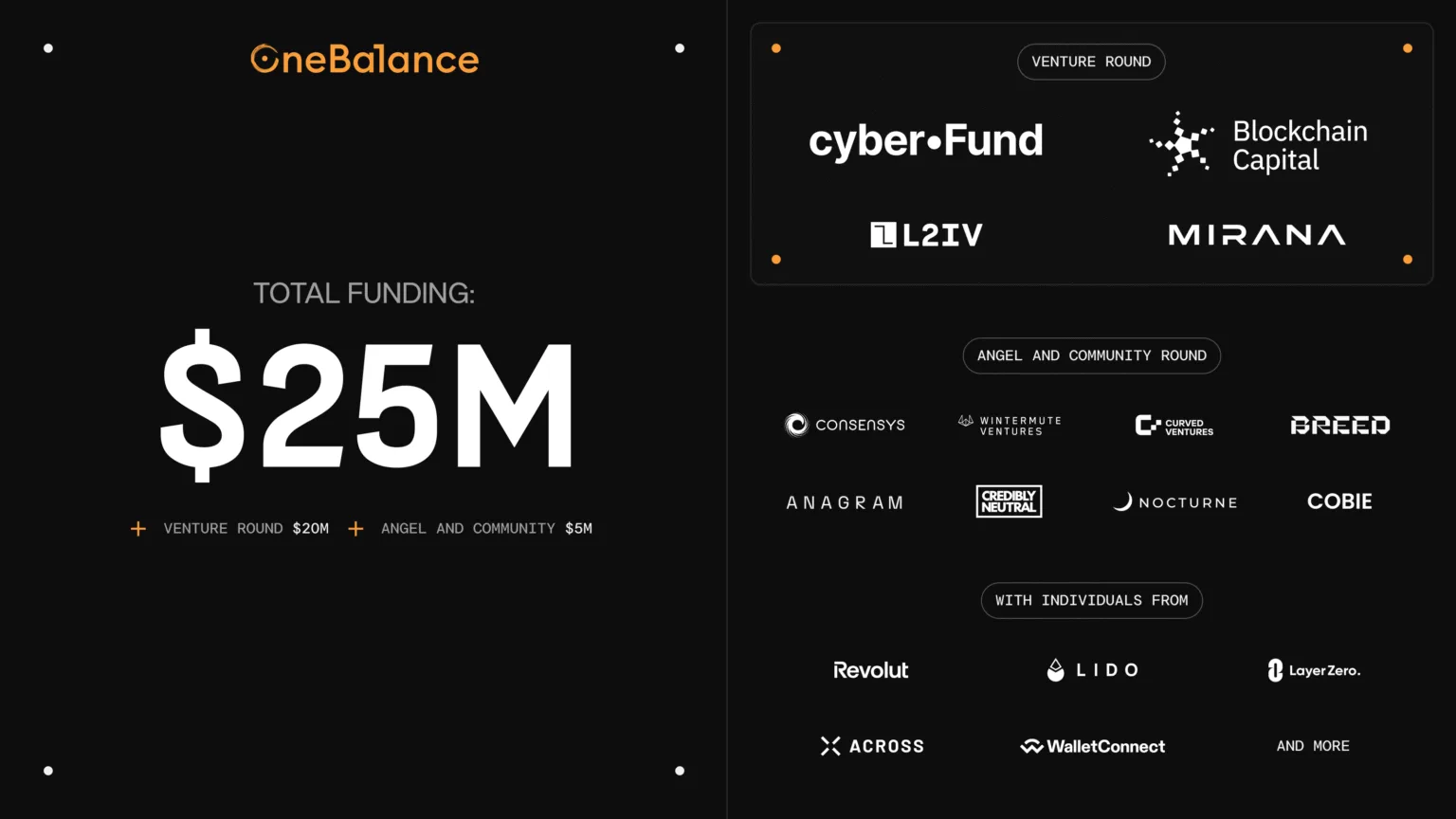Click the Consensys swirl icon
This screenshot has height=819, width=1456.
tap(796, 425)
